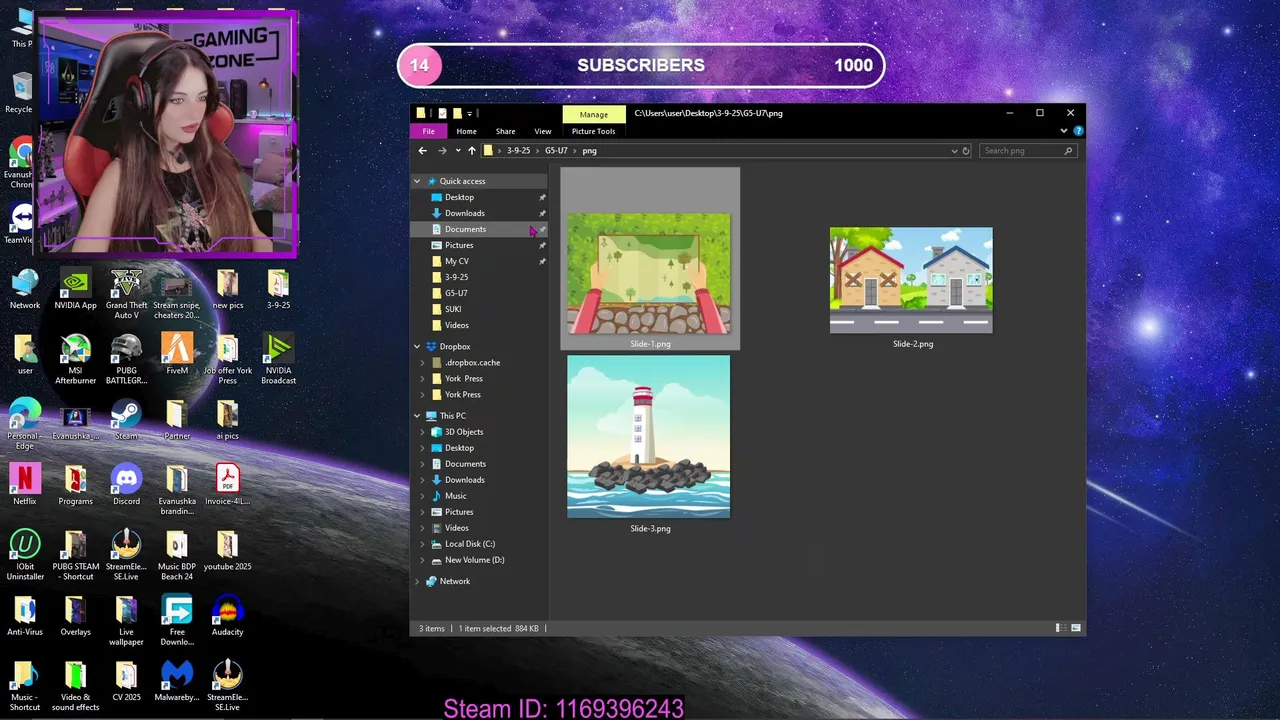Viewport: 1280px width, 720px height.
Task: Go up one folder level in Explorer
Action: [472, 151]
